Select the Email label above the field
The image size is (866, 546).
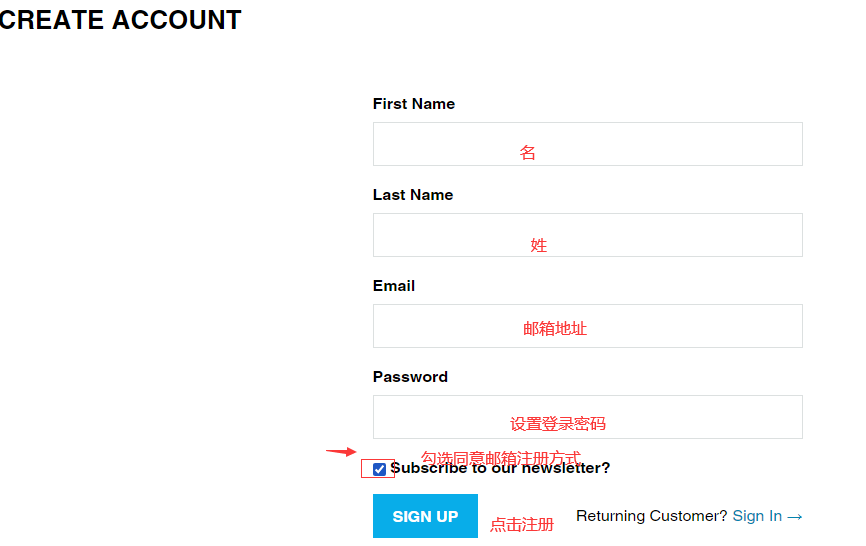pos(393,286)
